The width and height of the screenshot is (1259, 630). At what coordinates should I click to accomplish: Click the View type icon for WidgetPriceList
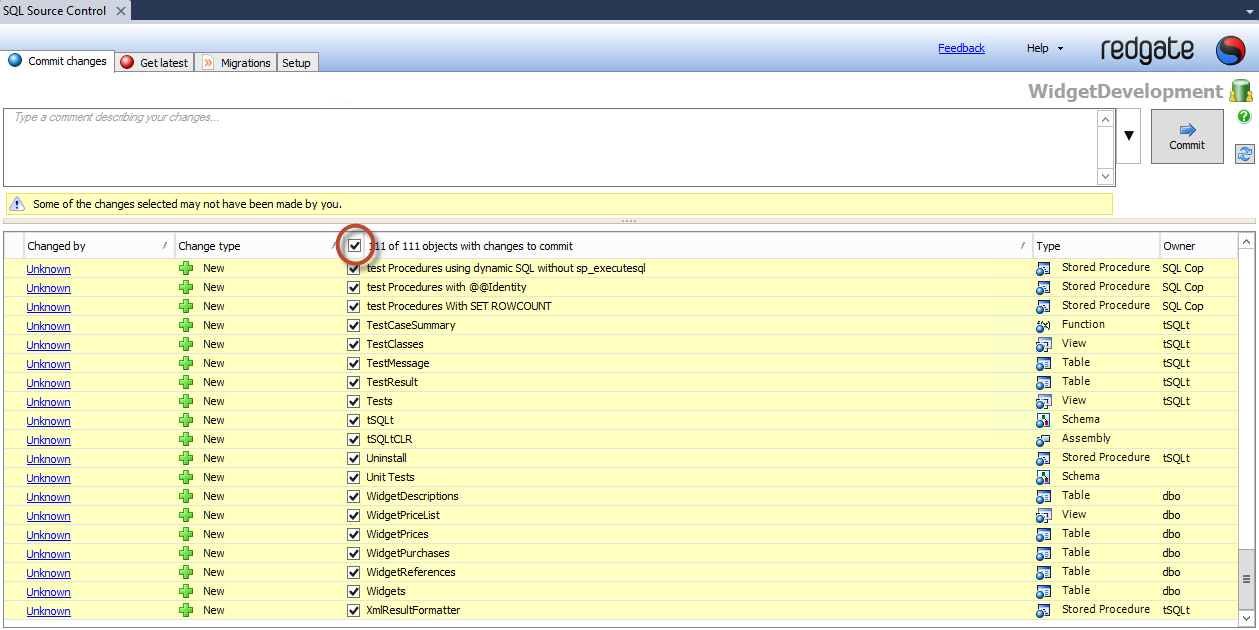1043,515
